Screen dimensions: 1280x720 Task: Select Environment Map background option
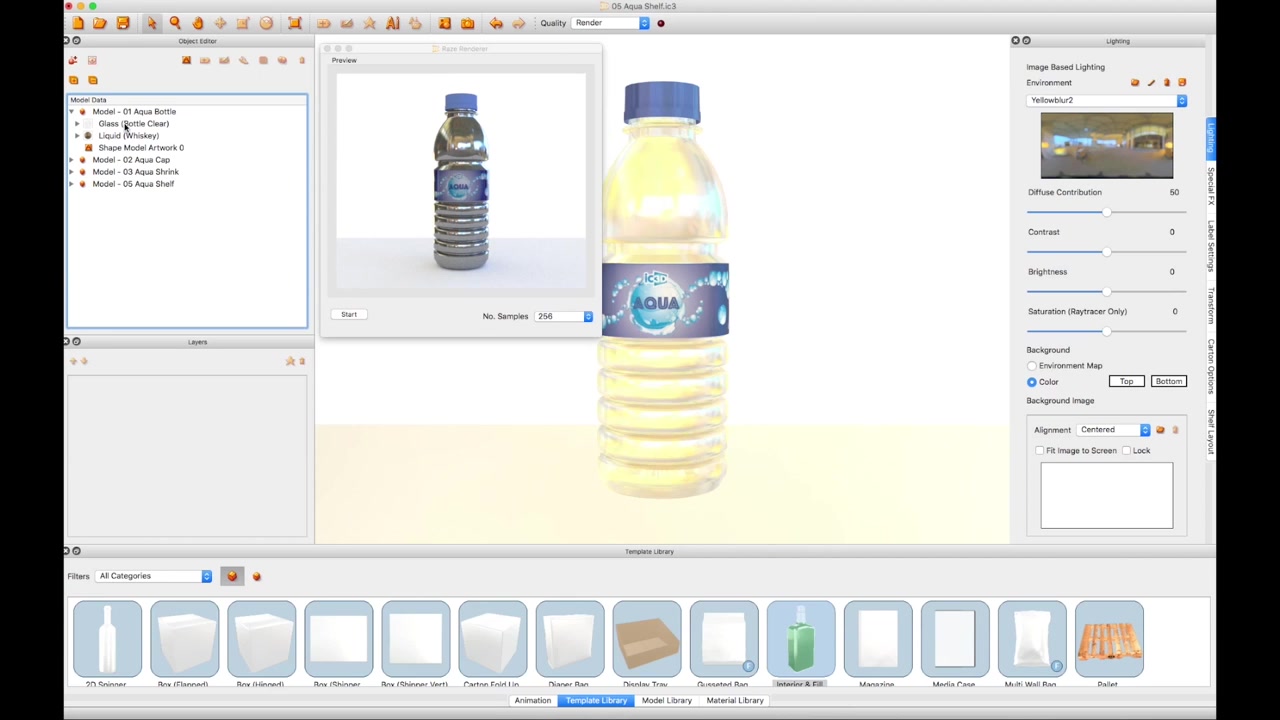click(1032, 366)
